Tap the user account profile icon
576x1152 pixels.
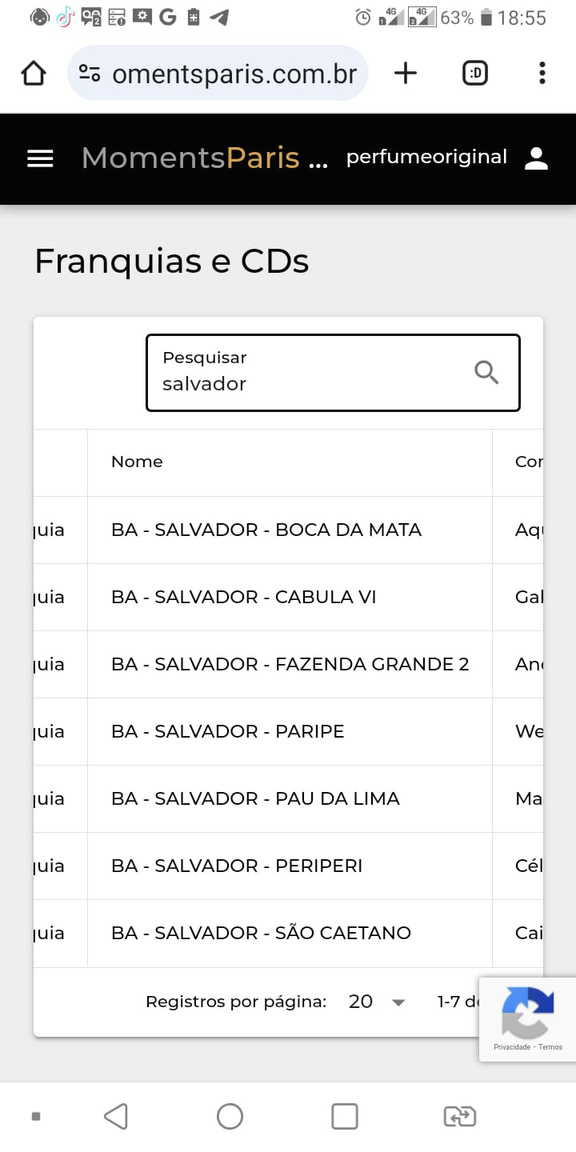pos(536,158)
